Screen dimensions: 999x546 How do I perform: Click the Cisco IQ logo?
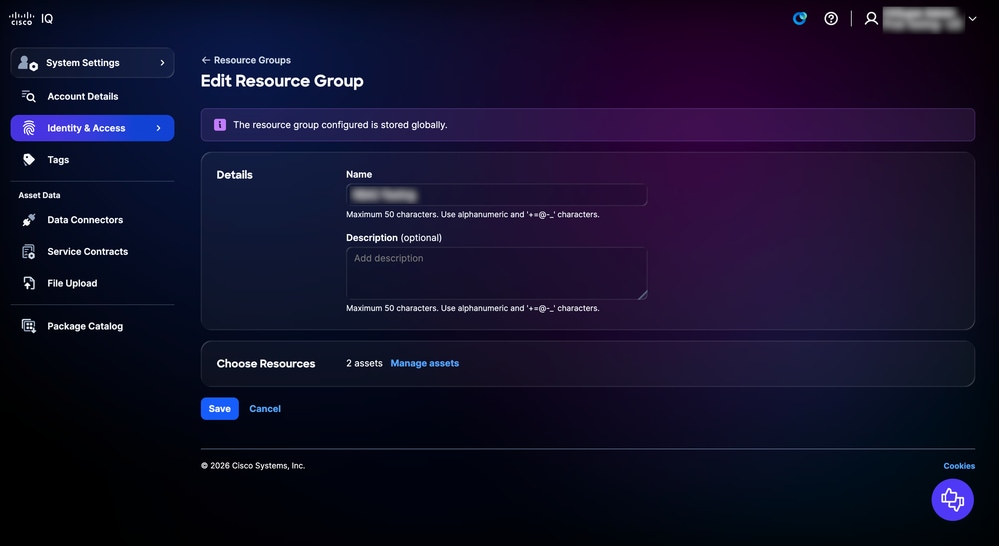(31, 18)
